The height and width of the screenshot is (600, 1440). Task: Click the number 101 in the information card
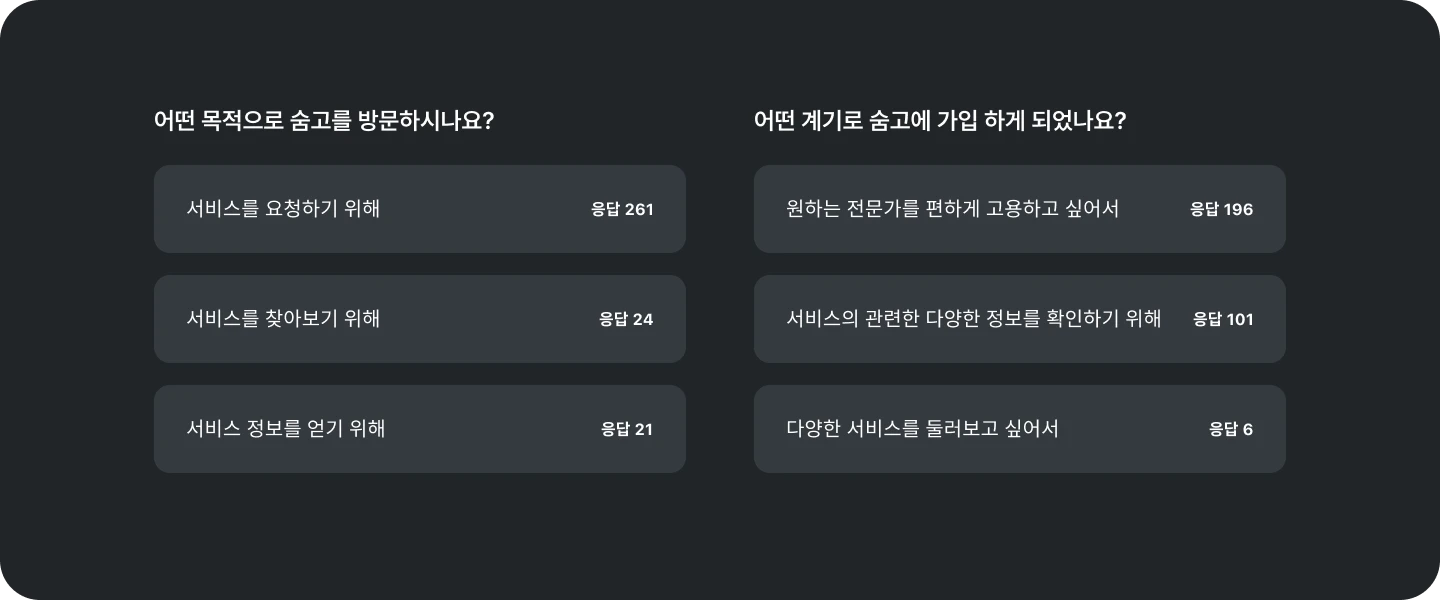click(1239, 319)
